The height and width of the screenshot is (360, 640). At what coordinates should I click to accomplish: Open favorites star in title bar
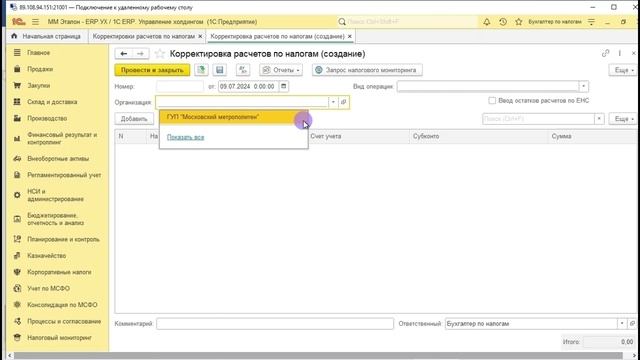pos(518,22)
